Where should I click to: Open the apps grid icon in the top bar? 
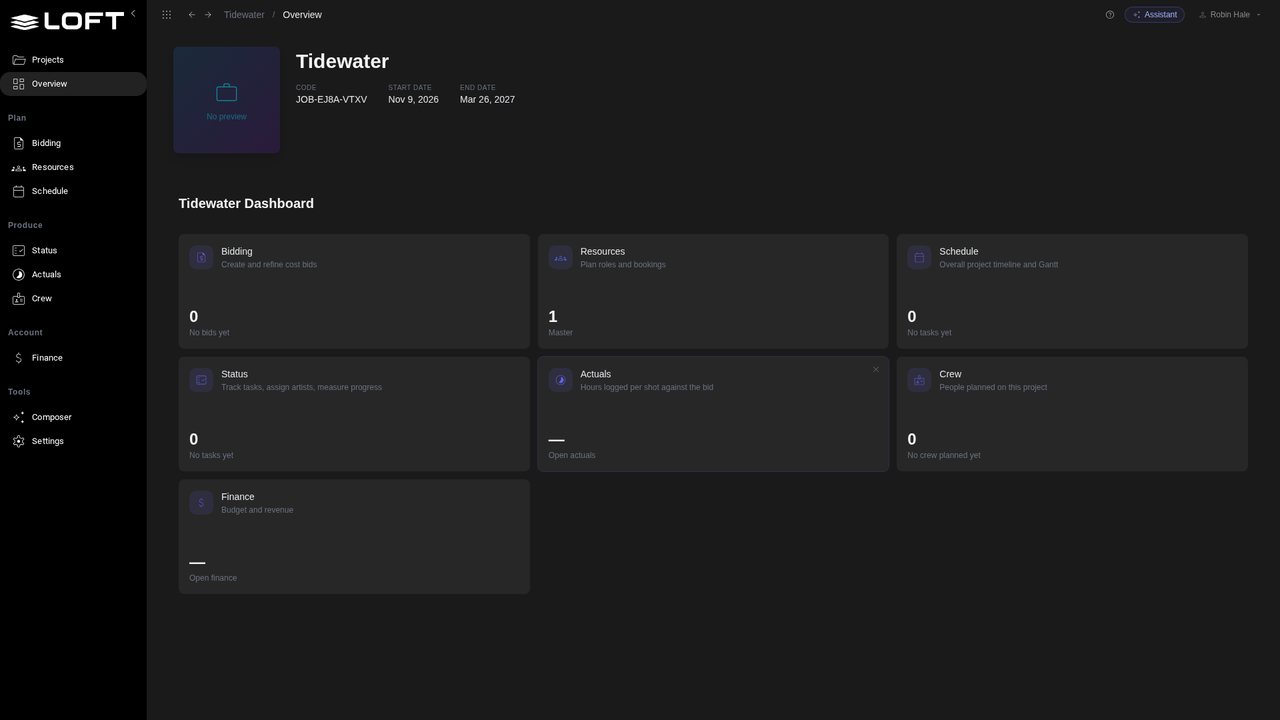point(166,15)
